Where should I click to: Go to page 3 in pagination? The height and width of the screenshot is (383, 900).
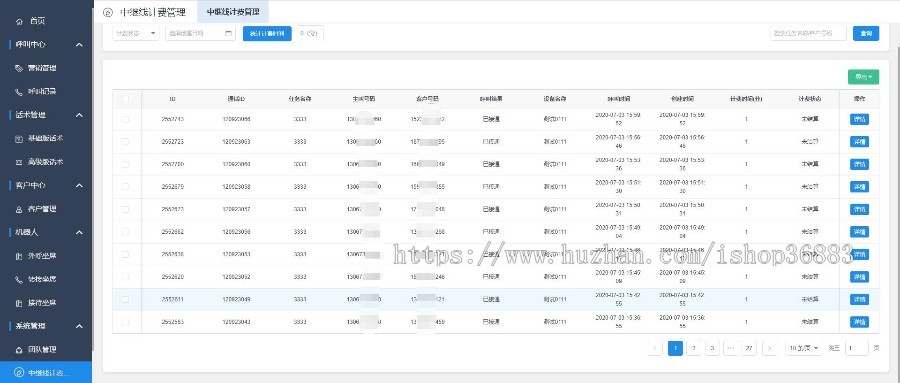[712, 348]
